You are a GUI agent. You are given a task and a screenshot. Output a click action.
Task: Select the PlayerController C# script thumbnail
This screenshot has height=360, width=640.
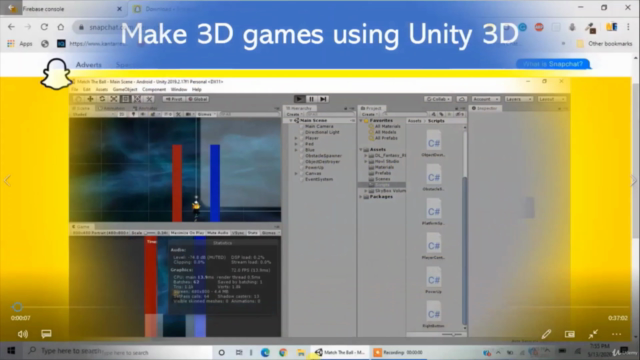point(433,247)
